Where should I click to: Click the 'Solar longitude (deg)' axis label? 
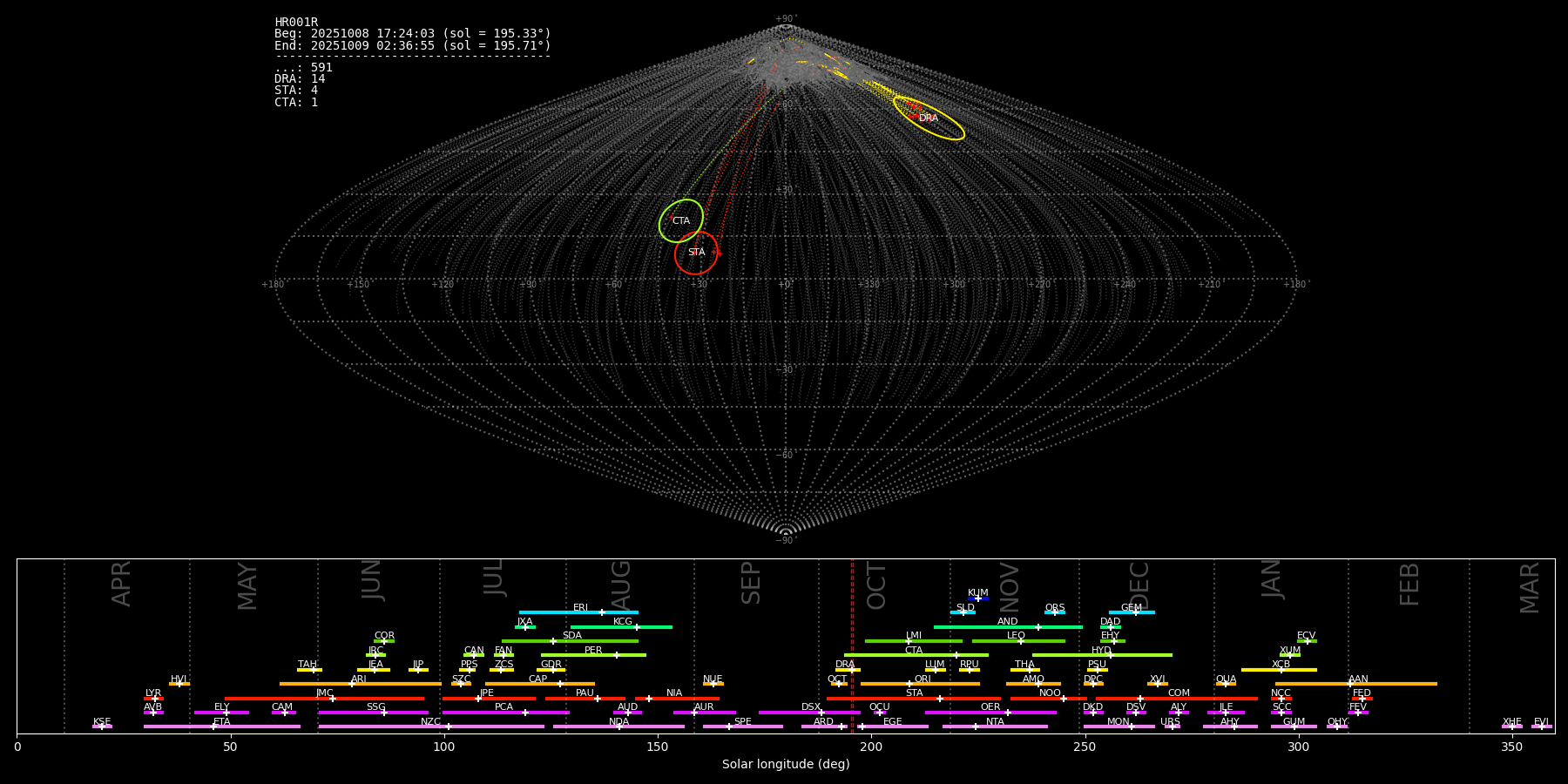(x=786, y=765)
